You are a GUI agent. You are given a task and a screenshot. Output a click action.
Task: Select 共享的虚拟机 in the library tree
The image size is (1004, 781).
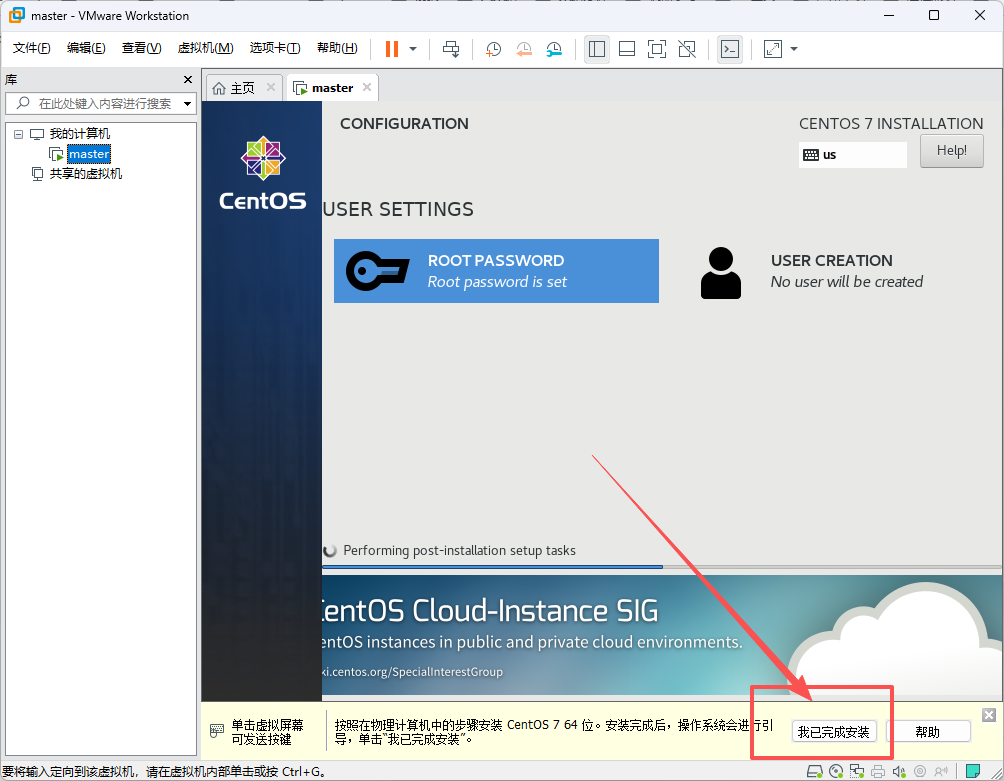click(x=86, y=174)
